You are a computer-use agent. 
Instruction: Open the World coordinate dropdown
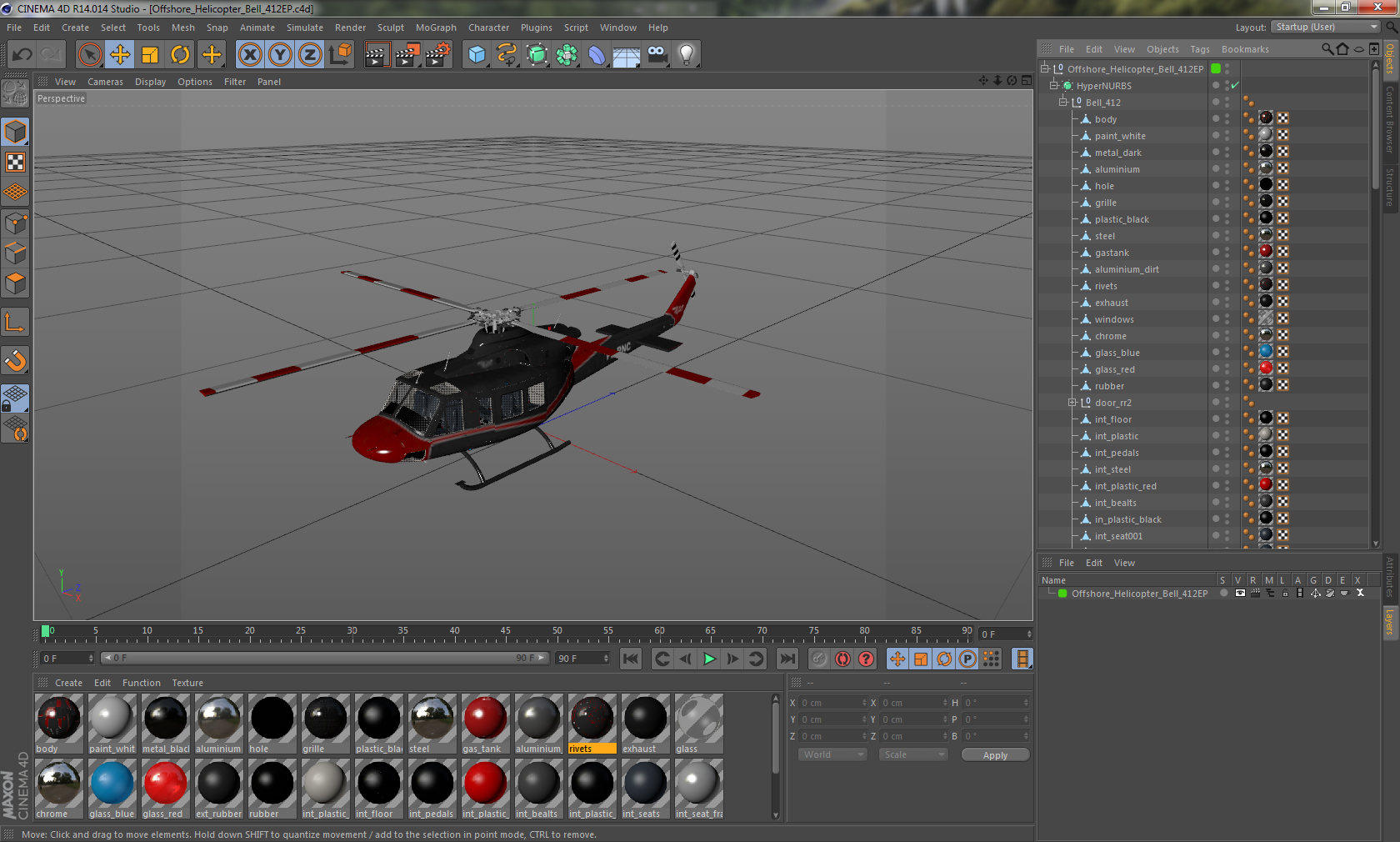click(832, 754)
